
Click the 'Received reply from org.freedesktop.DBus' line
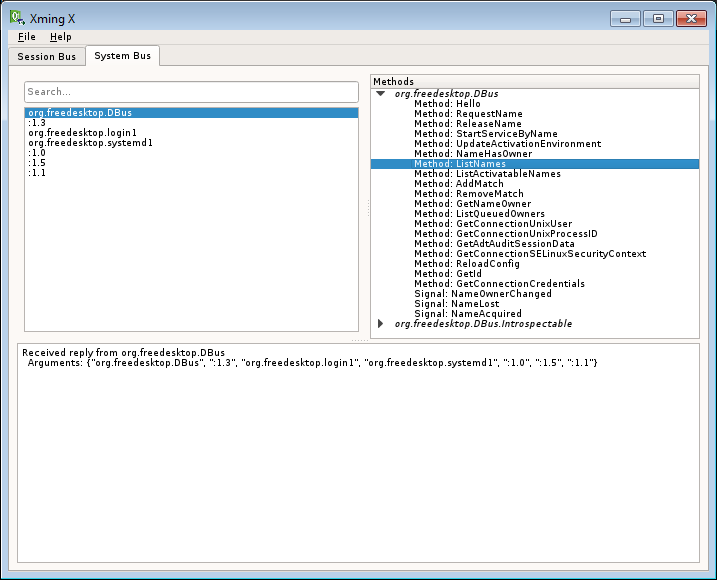pos(123,353)
